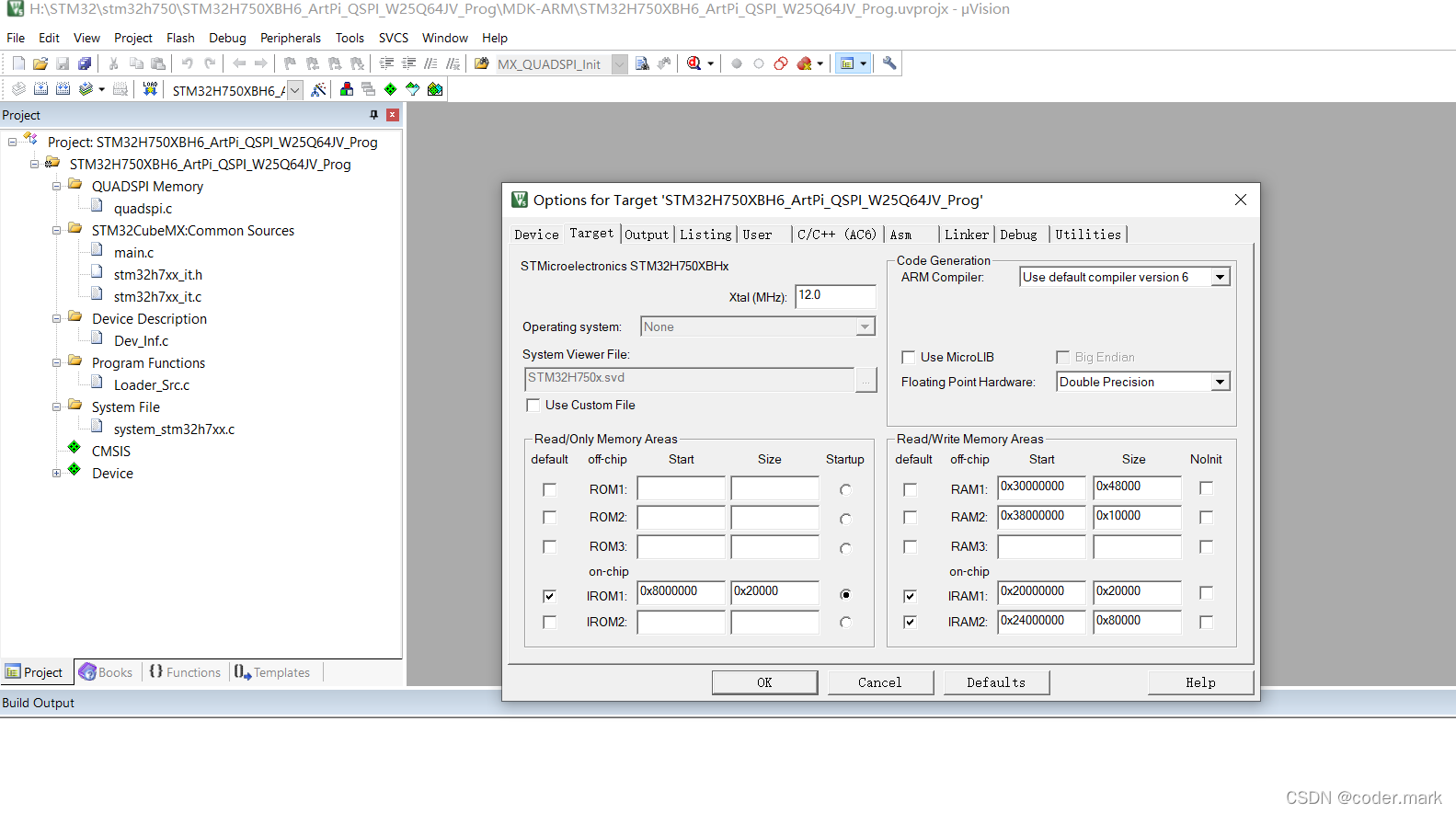
Task: Open the Floating Point Hardware dropdown
Action: (x=1221, y=382)
